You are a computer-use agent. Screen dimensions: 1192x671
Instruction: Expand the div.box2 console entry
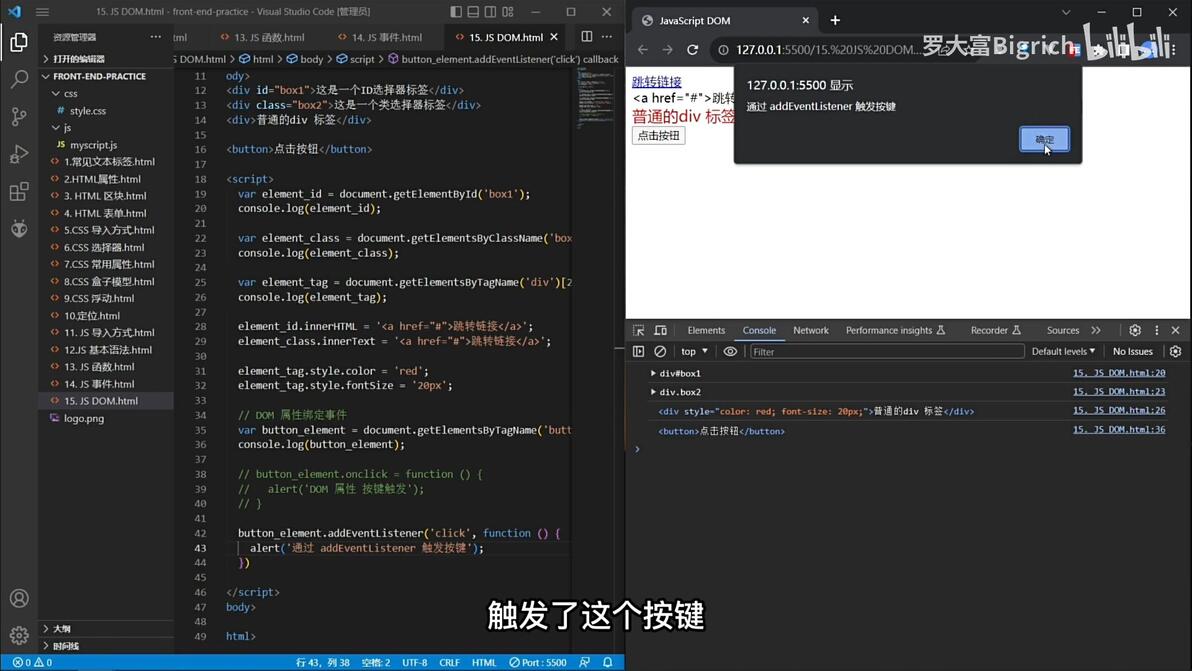(653, 392)
